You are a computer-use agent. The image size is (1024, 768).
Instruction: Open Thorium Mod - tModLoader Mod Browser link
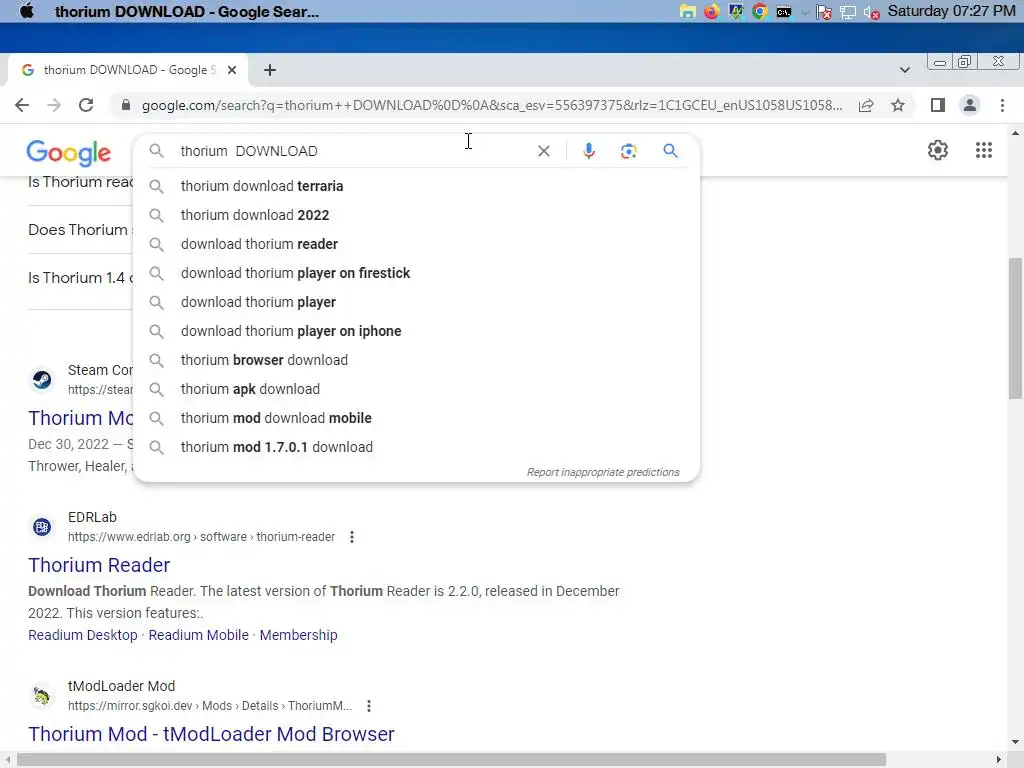point(212,734)
